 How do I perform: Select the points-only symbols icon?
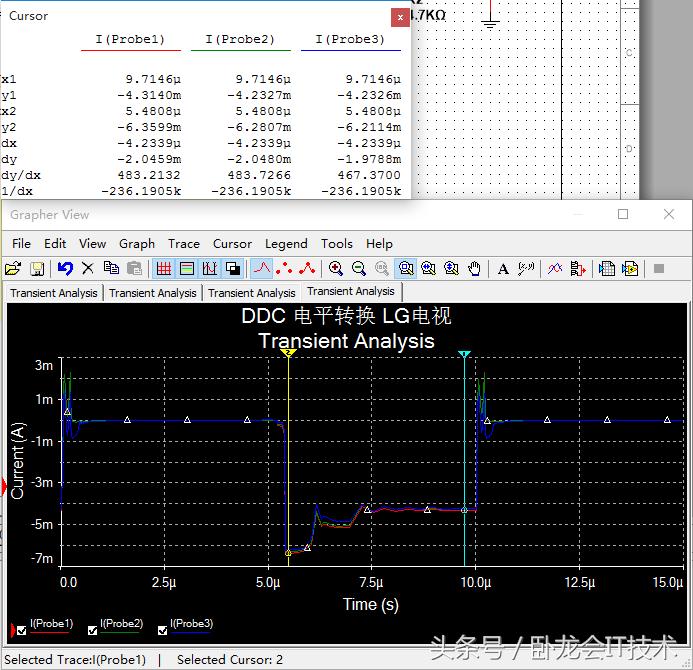pyautogui.click(x=284, y=268)
